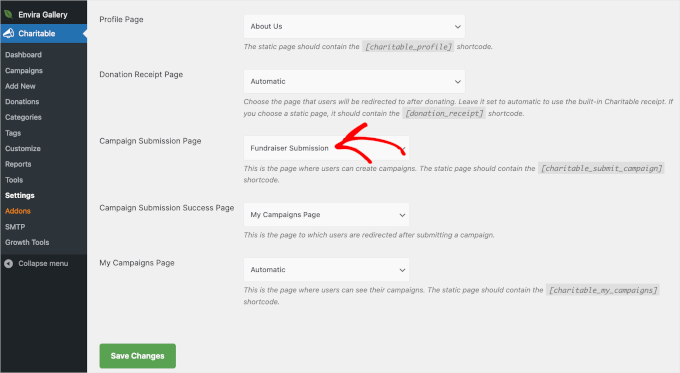680x373 pixels.
Task: Open Profile Page dropdown showing About Us
Action: coord(354,26)
